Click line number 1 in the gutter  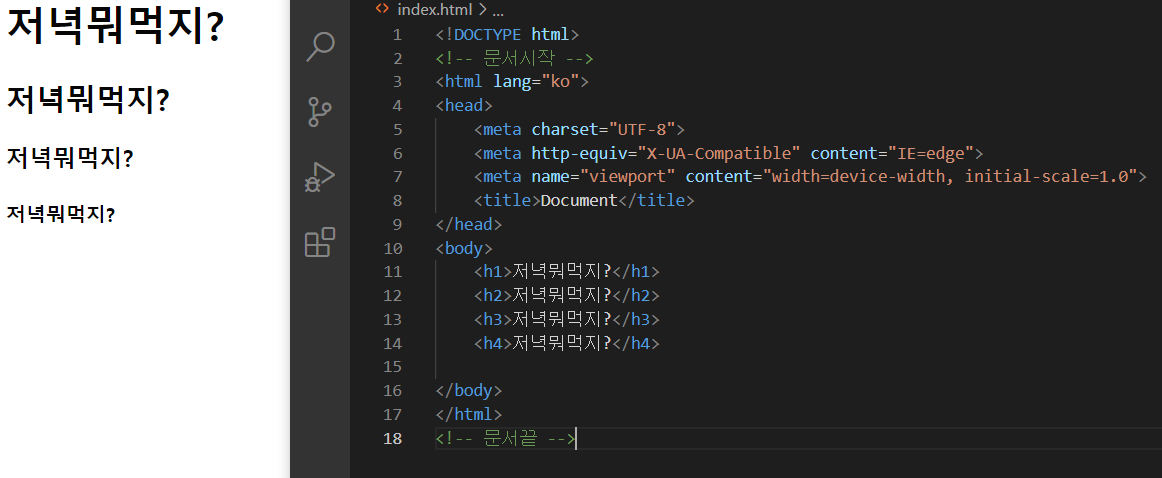[x=397, y=34]
